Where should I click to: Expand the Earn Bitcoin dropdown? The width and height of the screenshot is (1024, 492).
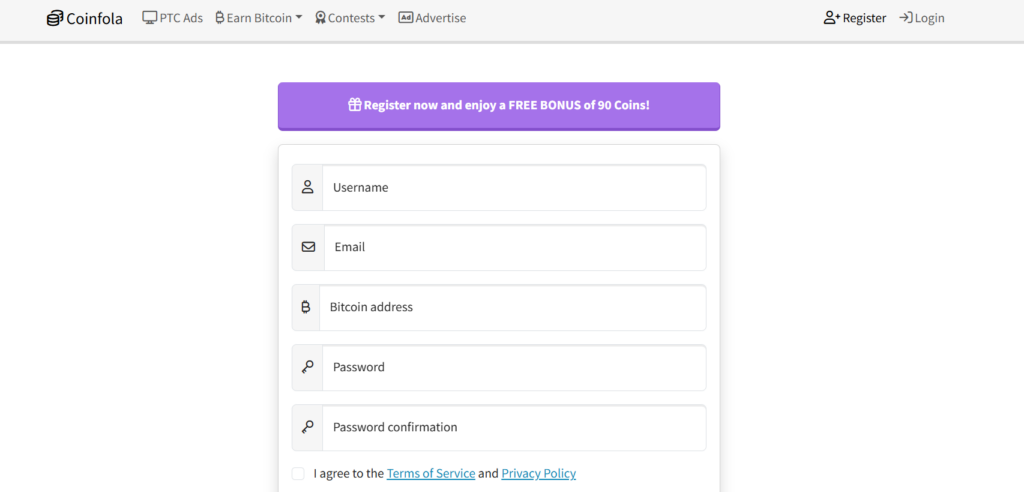[259, 18]
